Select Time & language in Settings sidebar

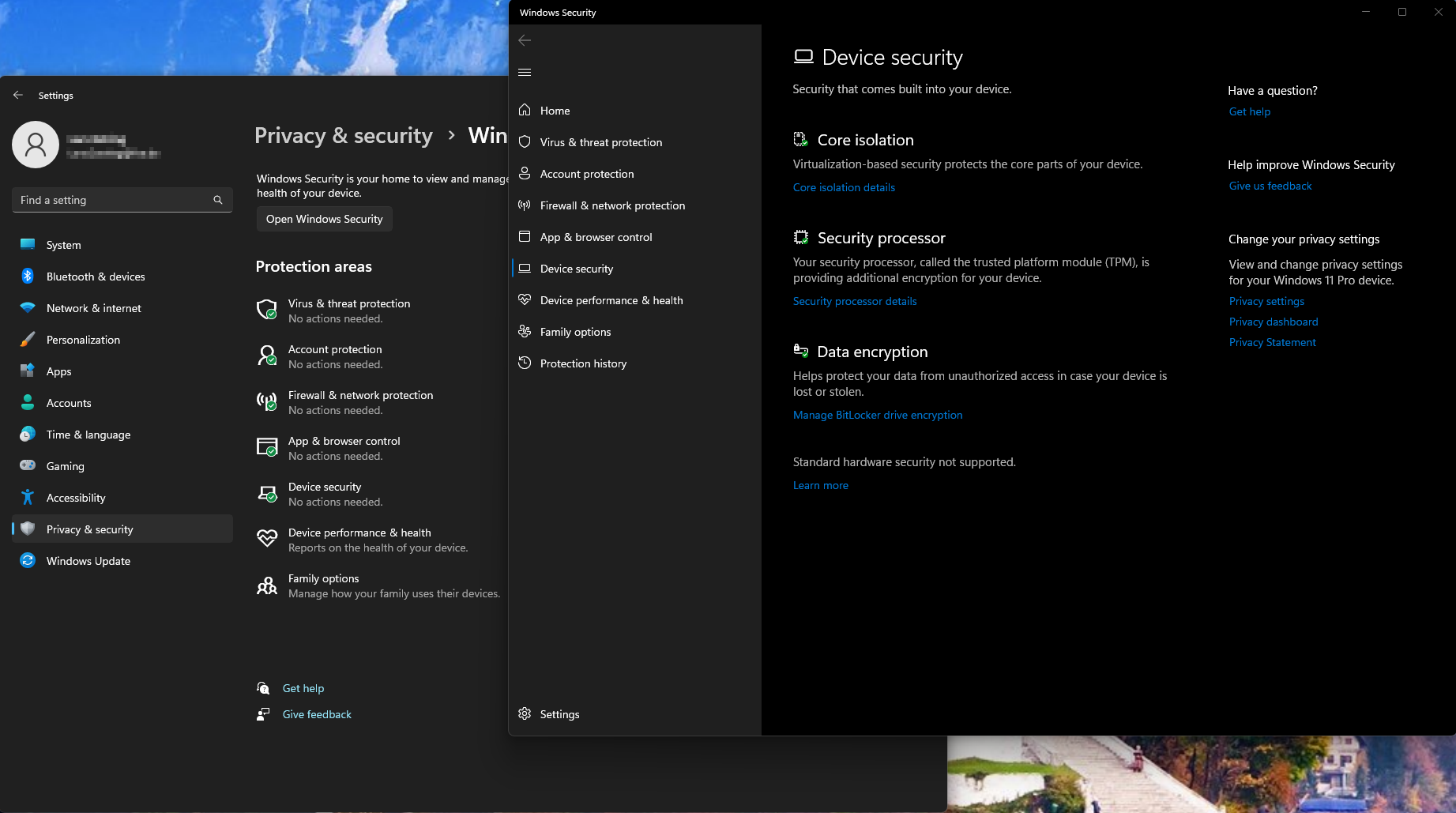(122, 435)
